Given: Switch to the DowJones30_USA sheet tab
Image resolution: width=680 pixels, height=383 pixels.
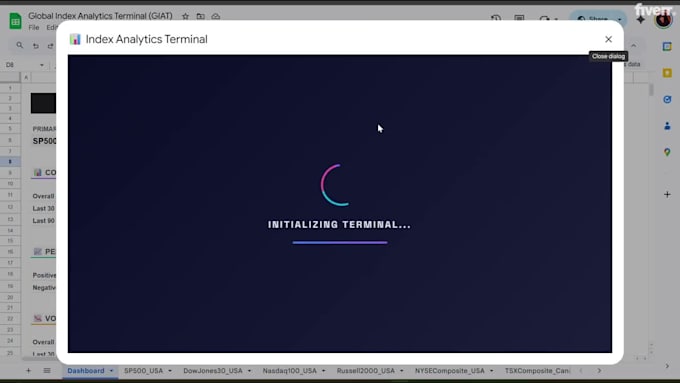Looking at the screenshot, I should coord(213,371).
